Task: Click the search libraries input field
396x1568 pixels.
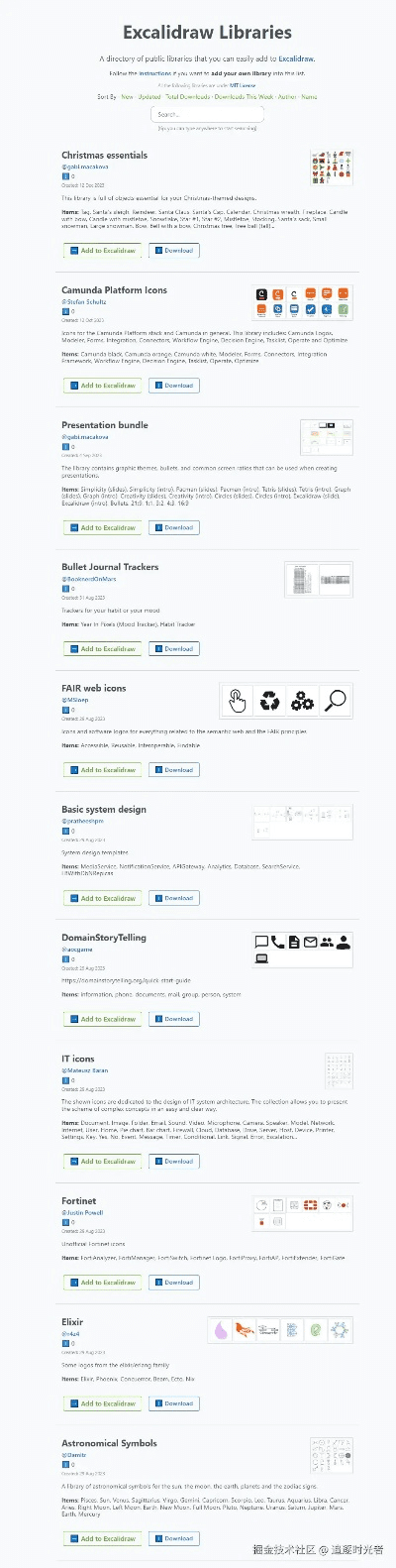Action: coord(208,114)
